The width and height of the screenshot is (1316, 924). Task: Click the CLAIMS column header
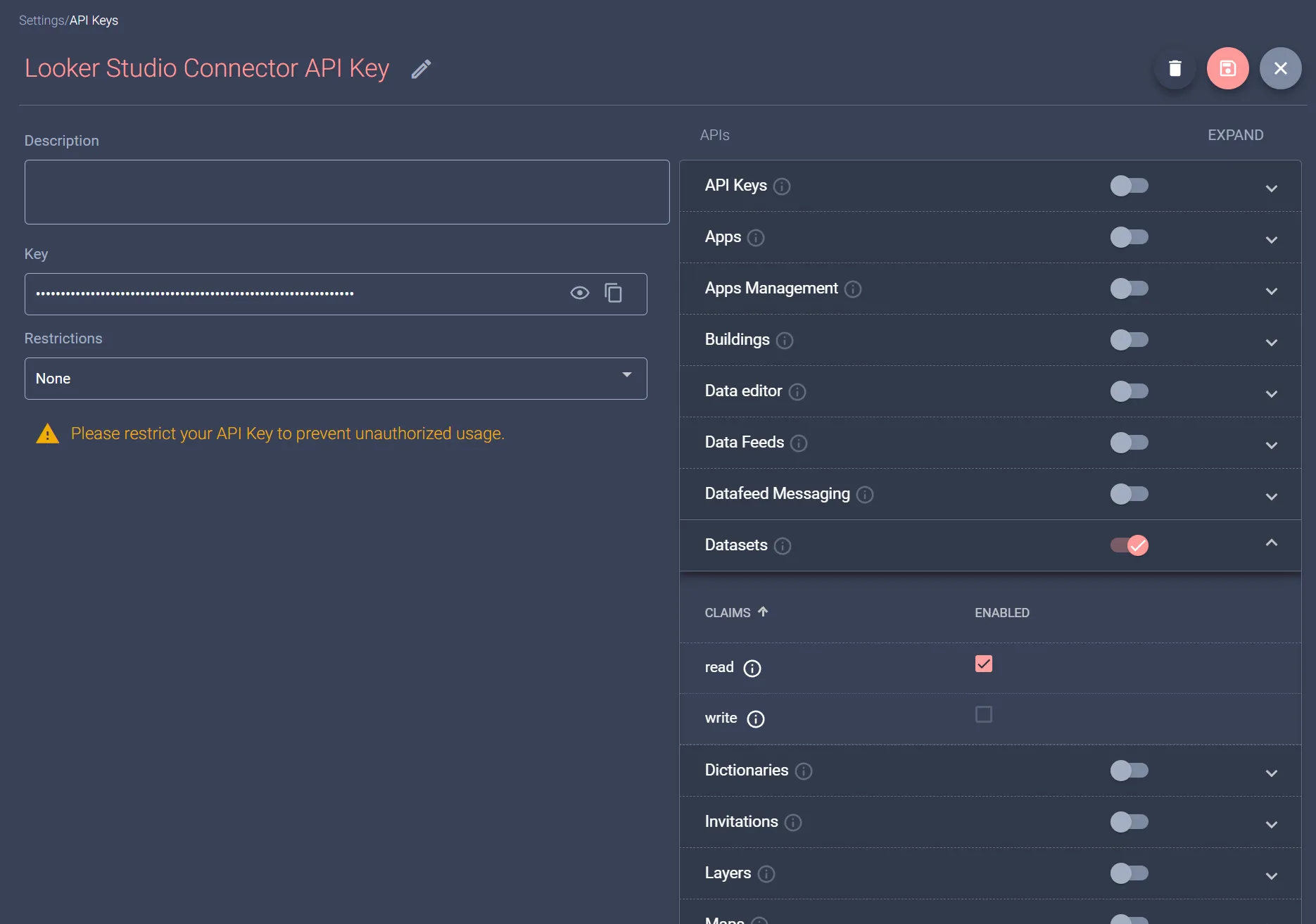pos(728,613)
